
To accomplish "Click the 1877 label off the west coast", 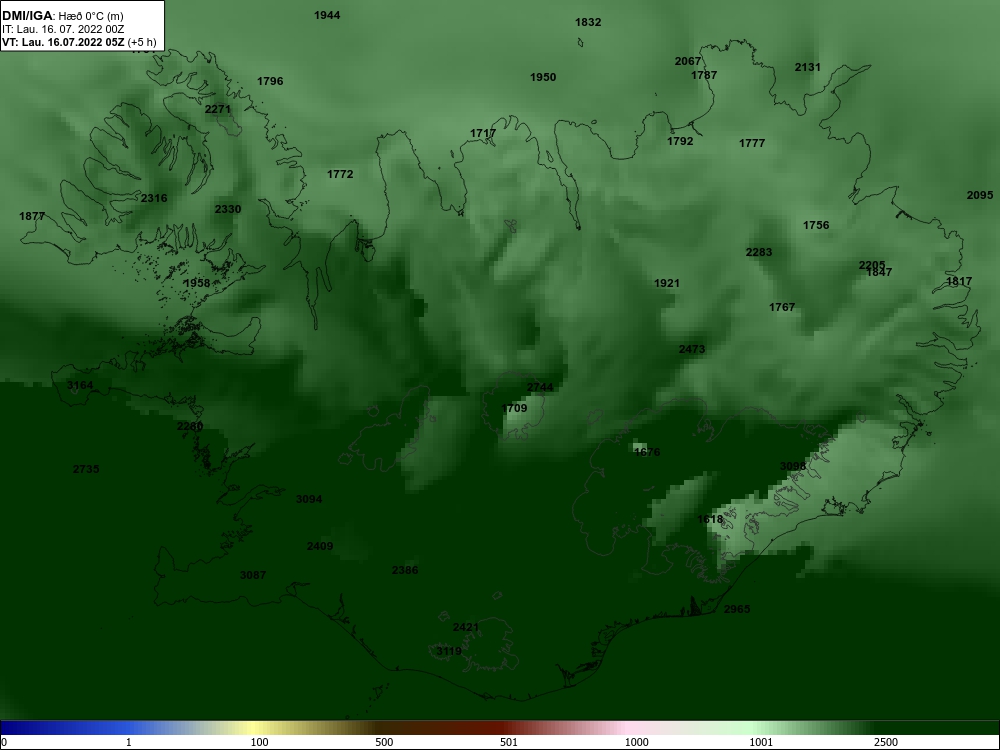I will (x=32, y=216).
